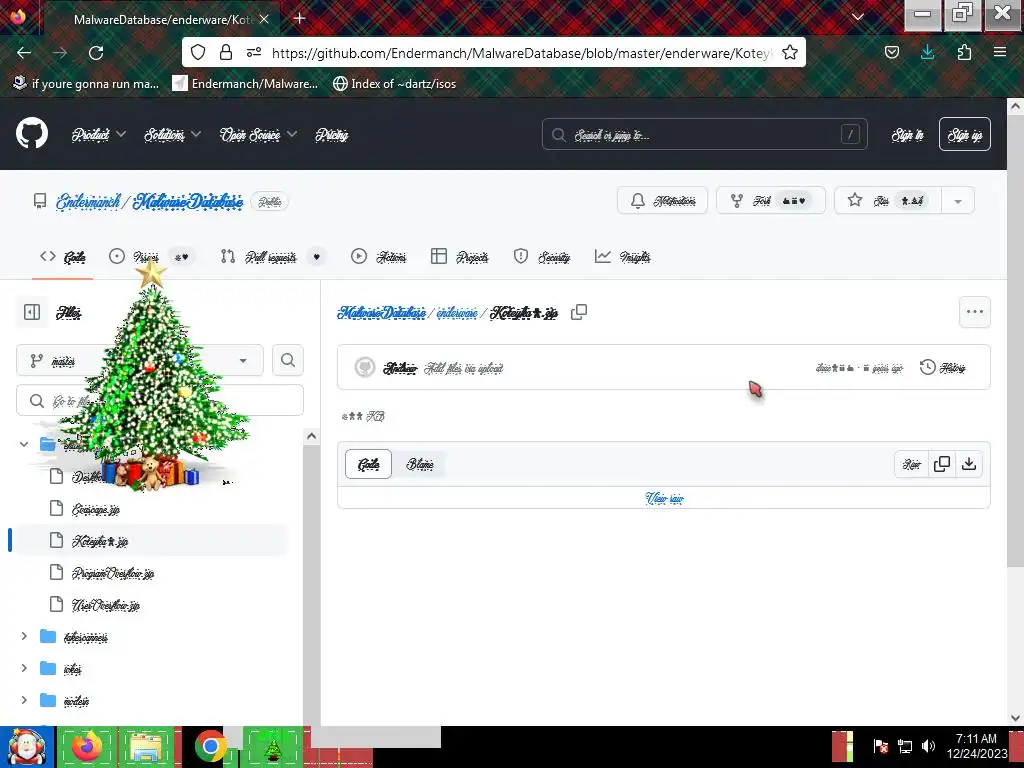The width and height of the screenshot is (1024, 768).
Task: Open the Projects tab
Action: pyautogui.click(x=460, y=257)
